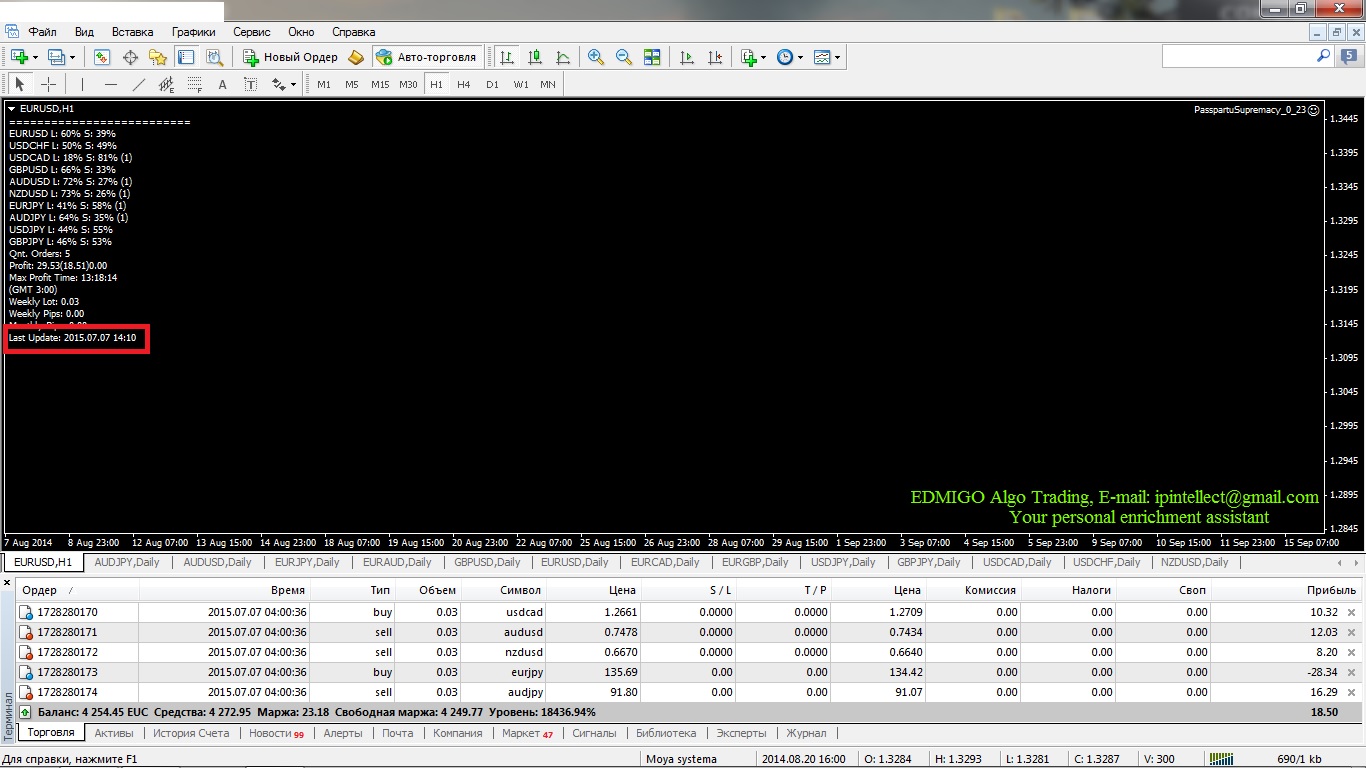
Task: Select the Trendline drawing tool
Action: click(x=139, y=84)
